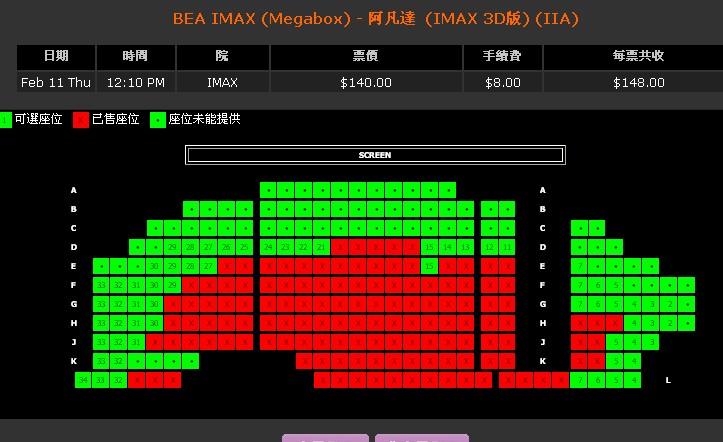Click the unavailable-seat dotted legend swatch

click(158, 120)
